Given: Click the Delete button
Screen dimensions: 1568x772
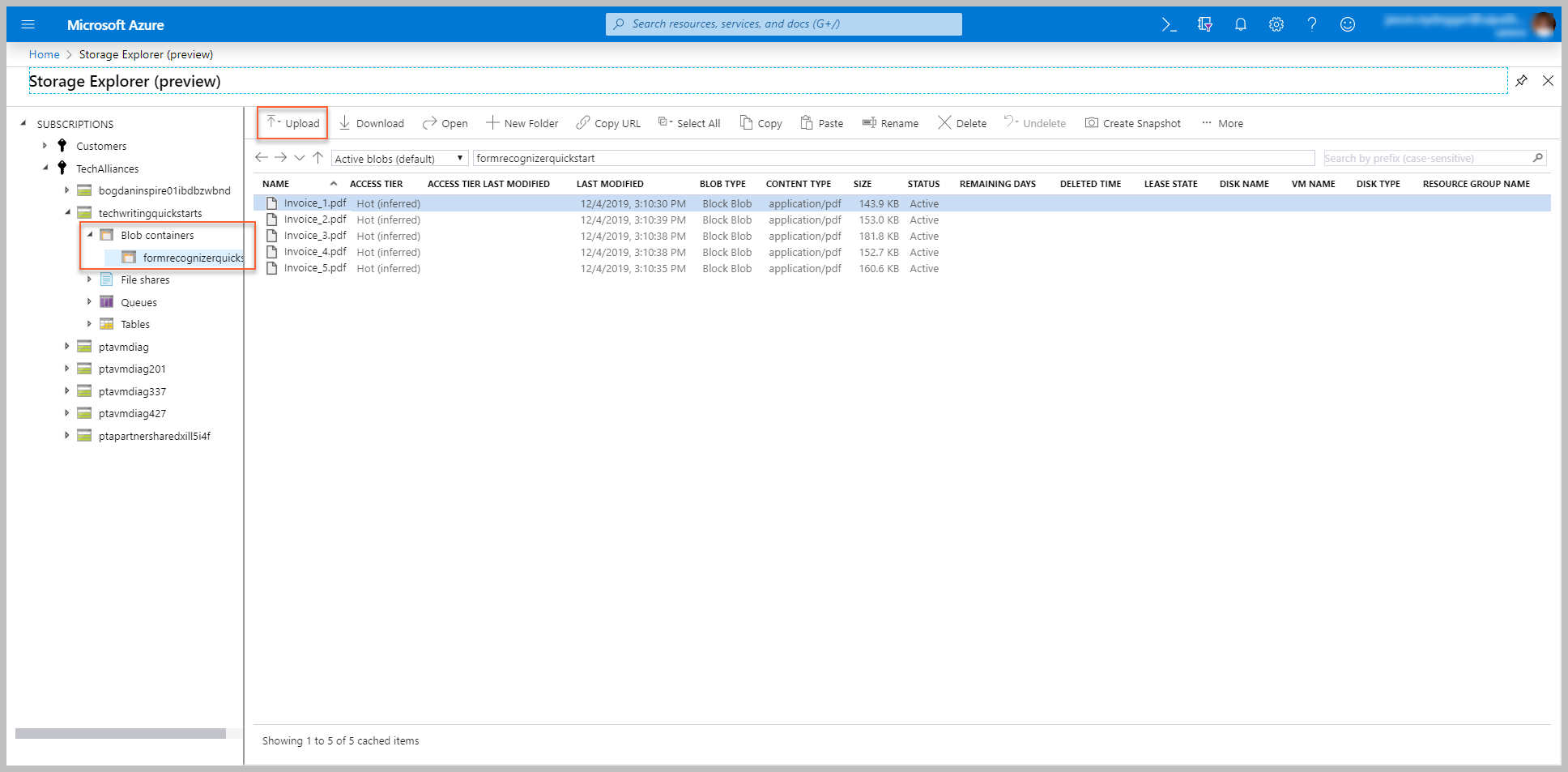Looking at the screenshot, I should (962, 122).
